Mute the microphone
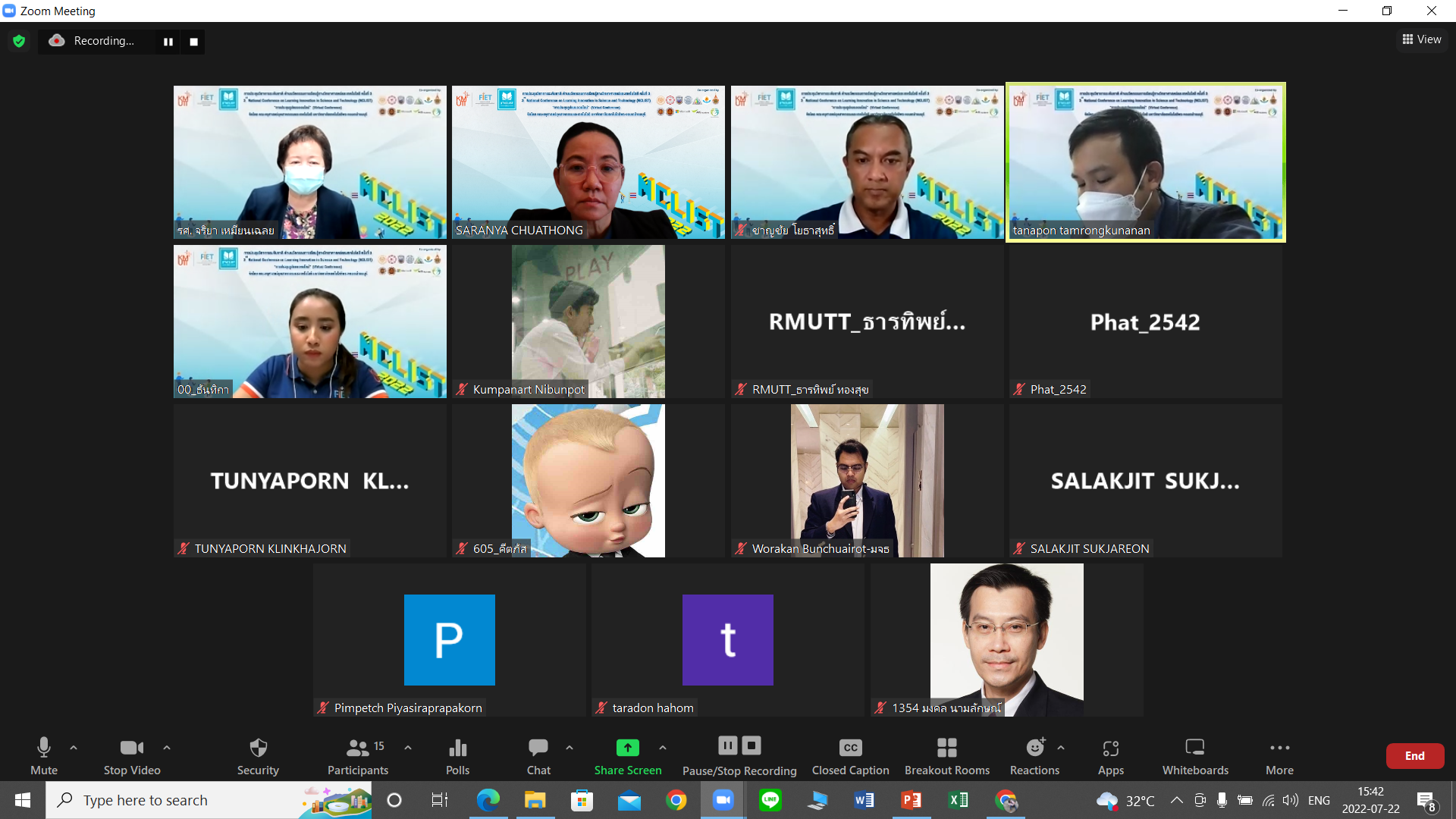This screenshot has width=1456, height=819. click(x=44, y=755)
